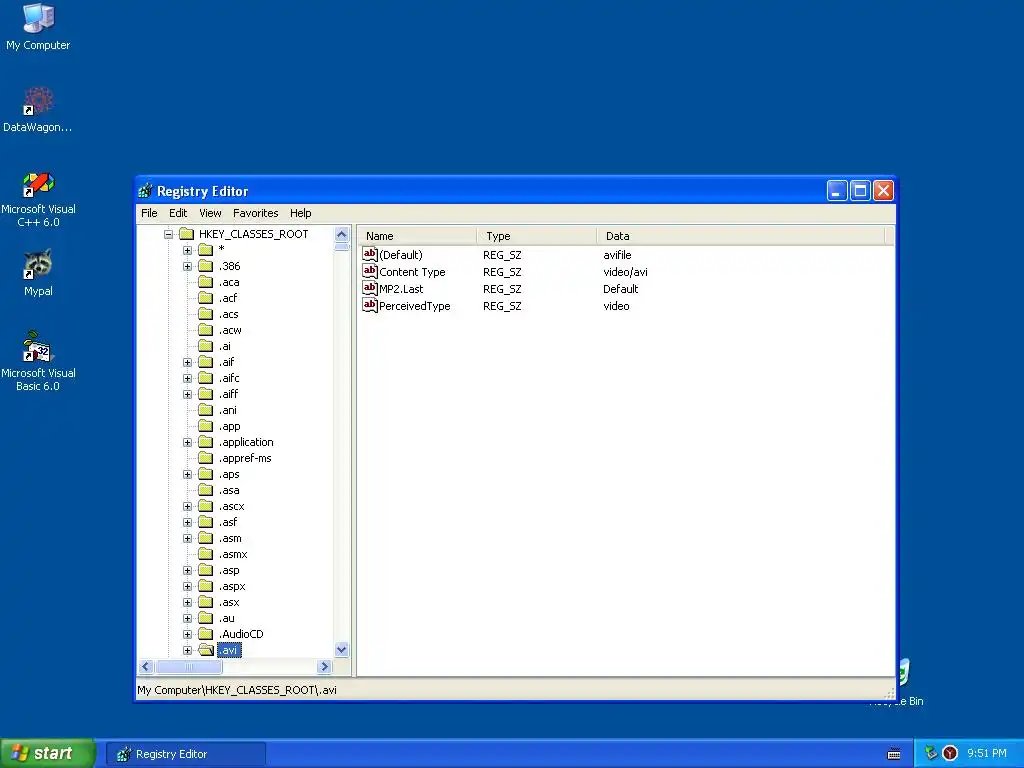
Task: Click the HKEY_CLASSES_ROOT folder icon
Action: point(186,234)
